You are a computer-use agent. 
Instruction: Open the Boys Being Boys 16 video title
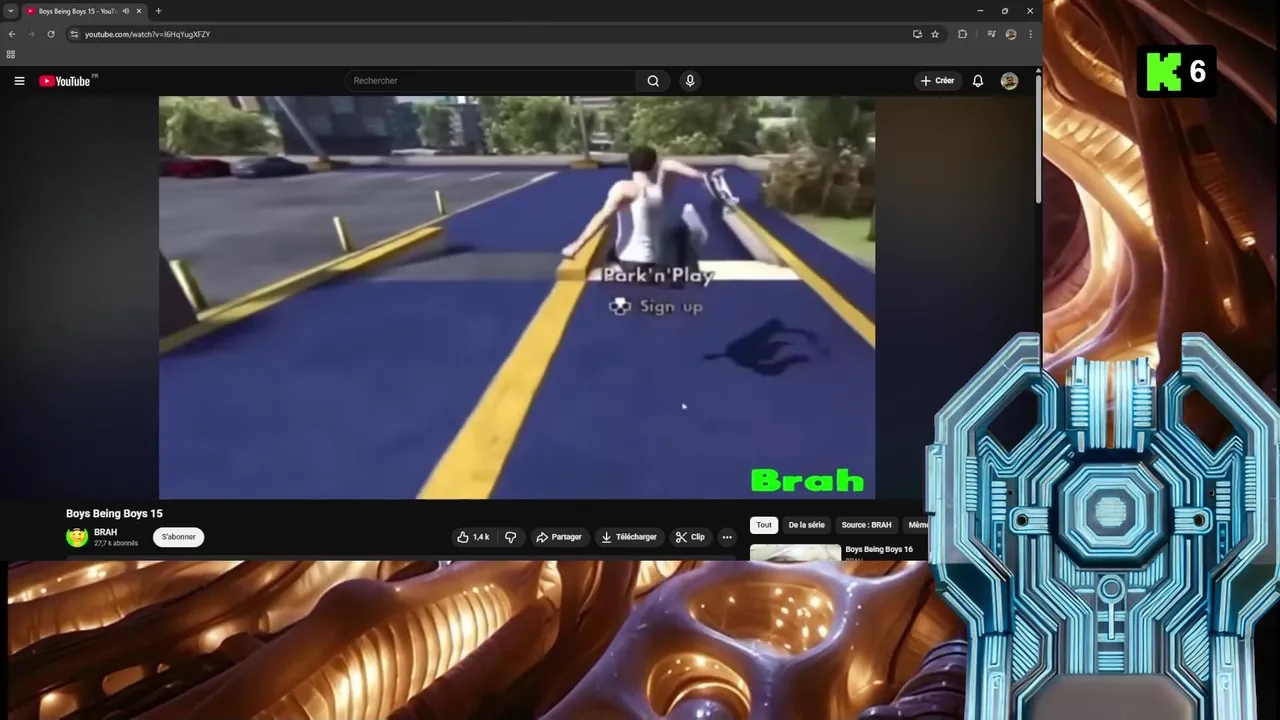click(879, 549)
